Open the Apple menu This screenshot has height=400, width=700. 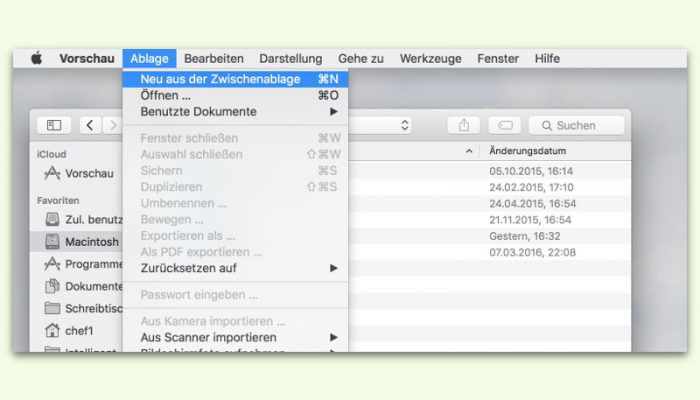coord(37,58)
